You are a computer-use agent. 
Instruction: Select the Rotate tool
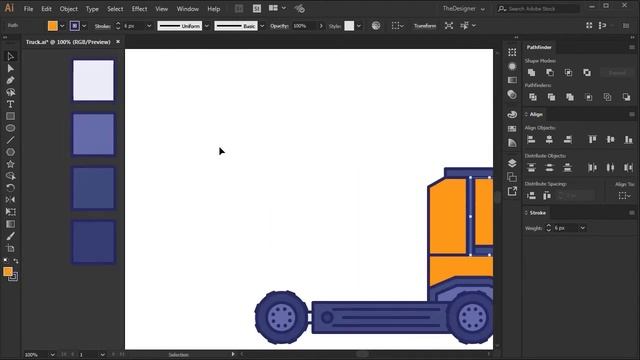pyautogui.click(x=11, y=188)
